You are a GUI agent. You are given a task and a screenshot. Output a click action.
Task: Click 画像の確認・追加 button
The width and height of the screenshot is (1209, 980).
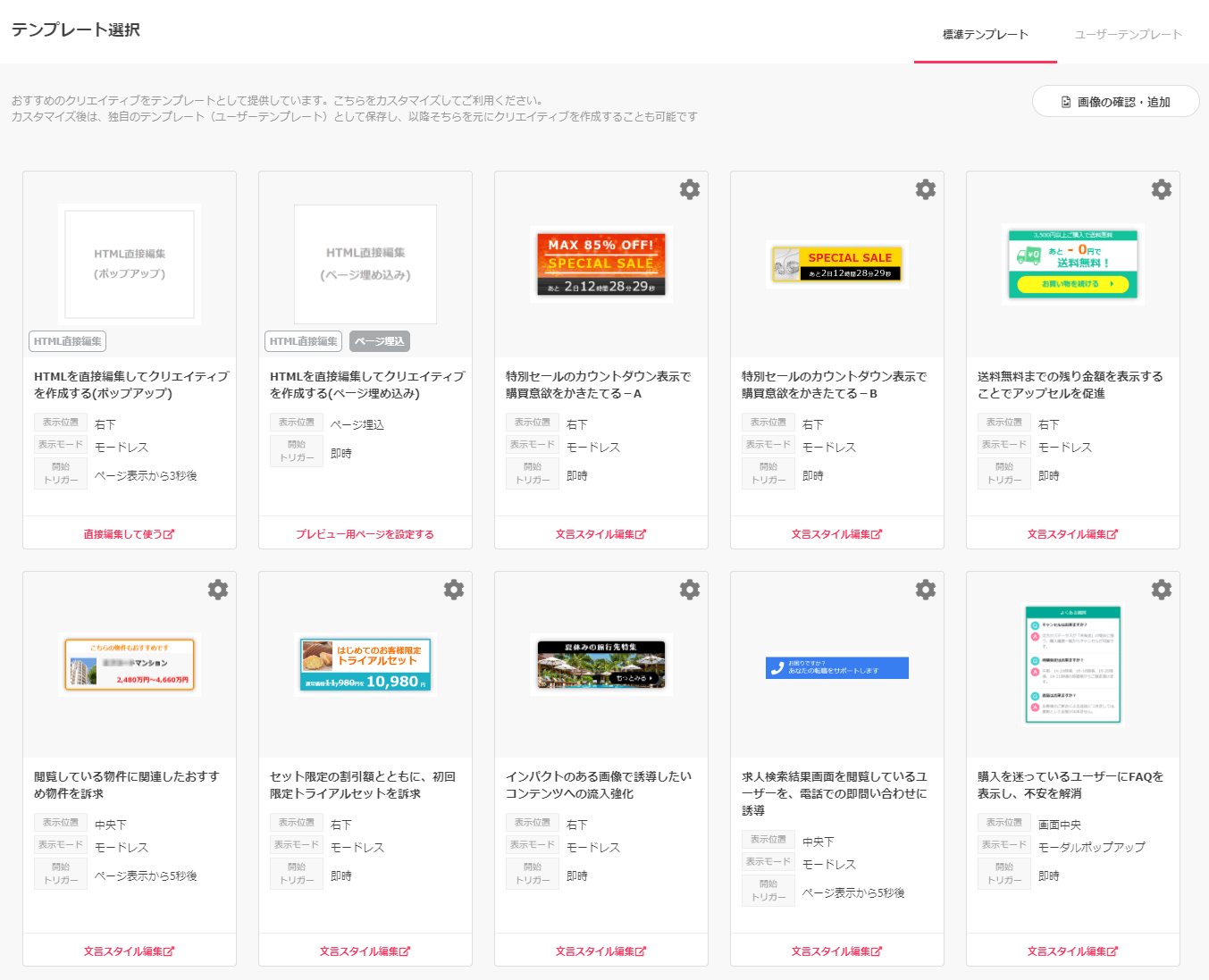[x=1115, y=102]
